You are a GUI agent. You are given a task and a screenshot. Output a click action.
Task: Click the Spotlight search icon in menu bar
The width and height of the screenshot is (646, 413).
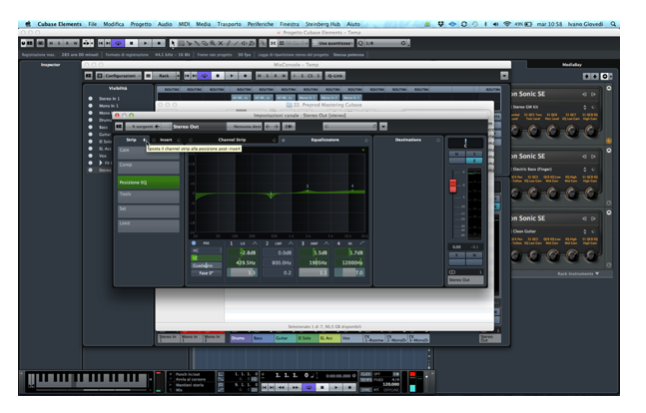click(x=613, y=24)
